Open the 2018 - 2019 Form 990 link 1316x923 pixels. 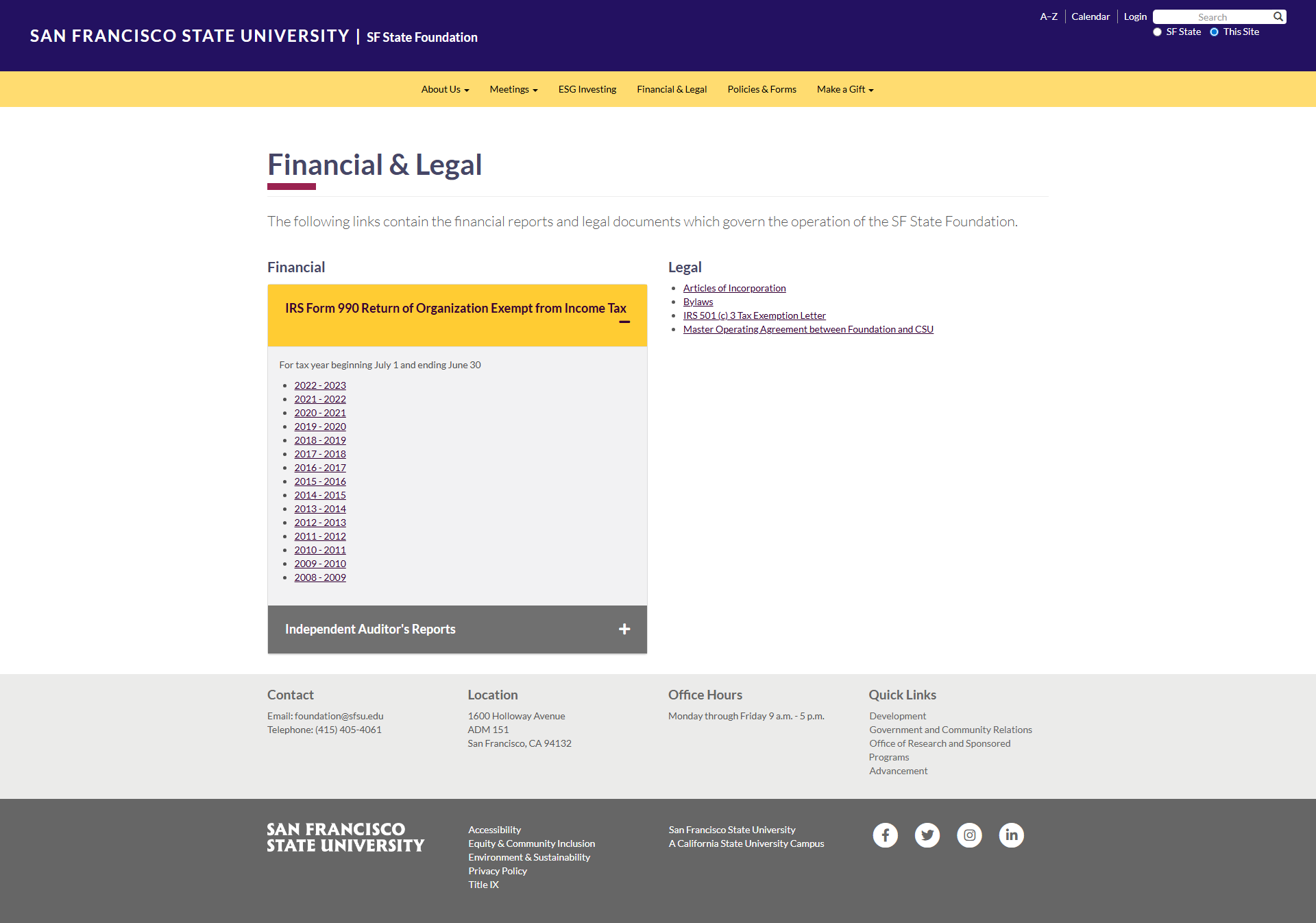320,440
